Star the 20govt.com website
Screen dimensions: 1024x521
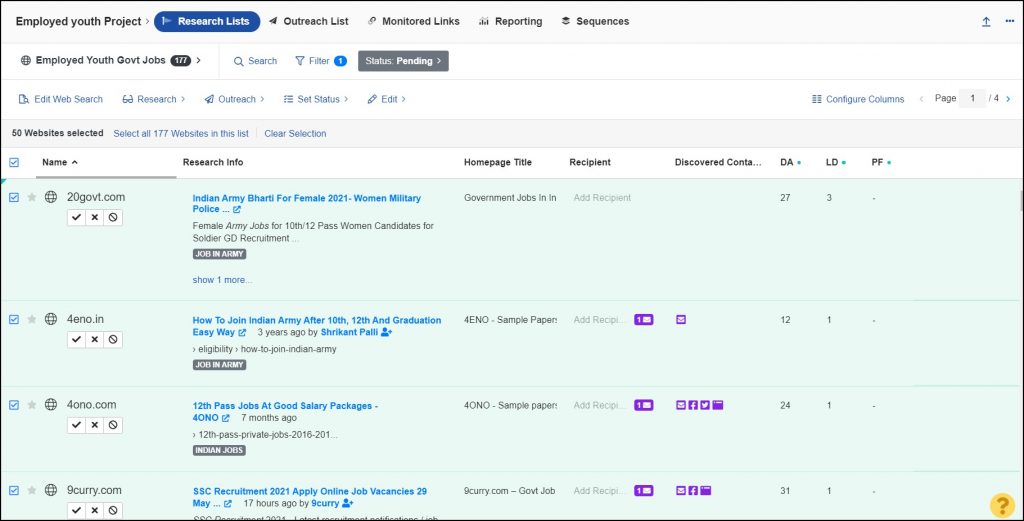[31, 197]
